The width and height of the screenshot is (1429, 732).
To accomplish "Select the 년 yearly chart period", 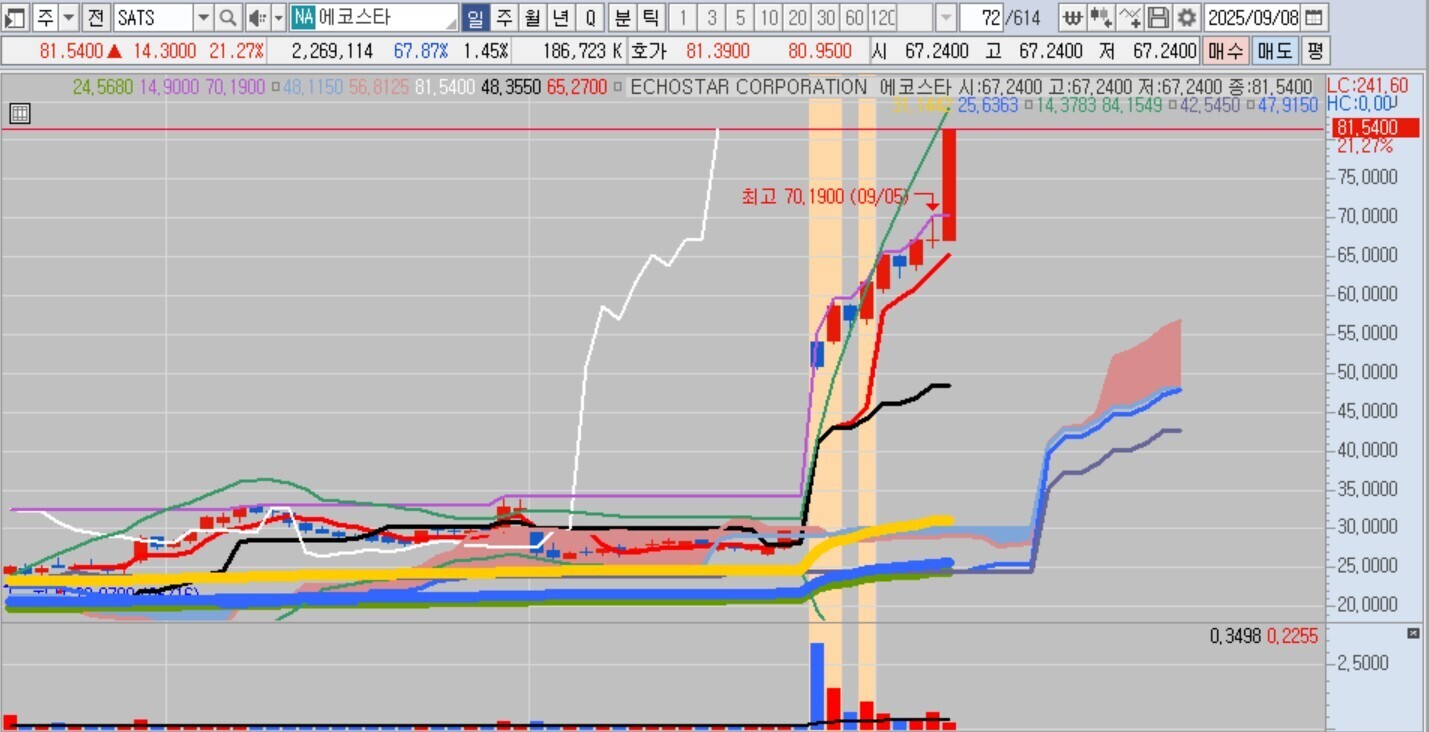I will [x=561, y=17].
